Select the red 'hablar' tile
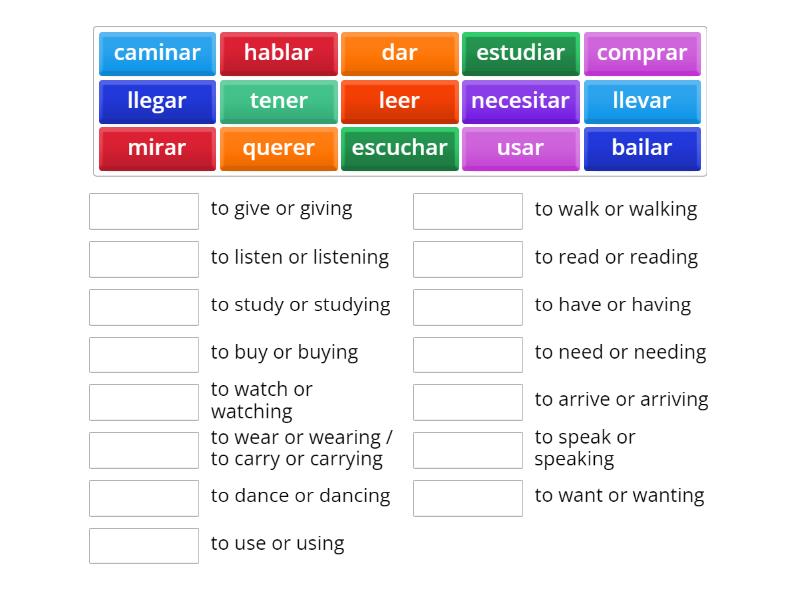This screenshot has width=800, height=600. click(278, 53)
